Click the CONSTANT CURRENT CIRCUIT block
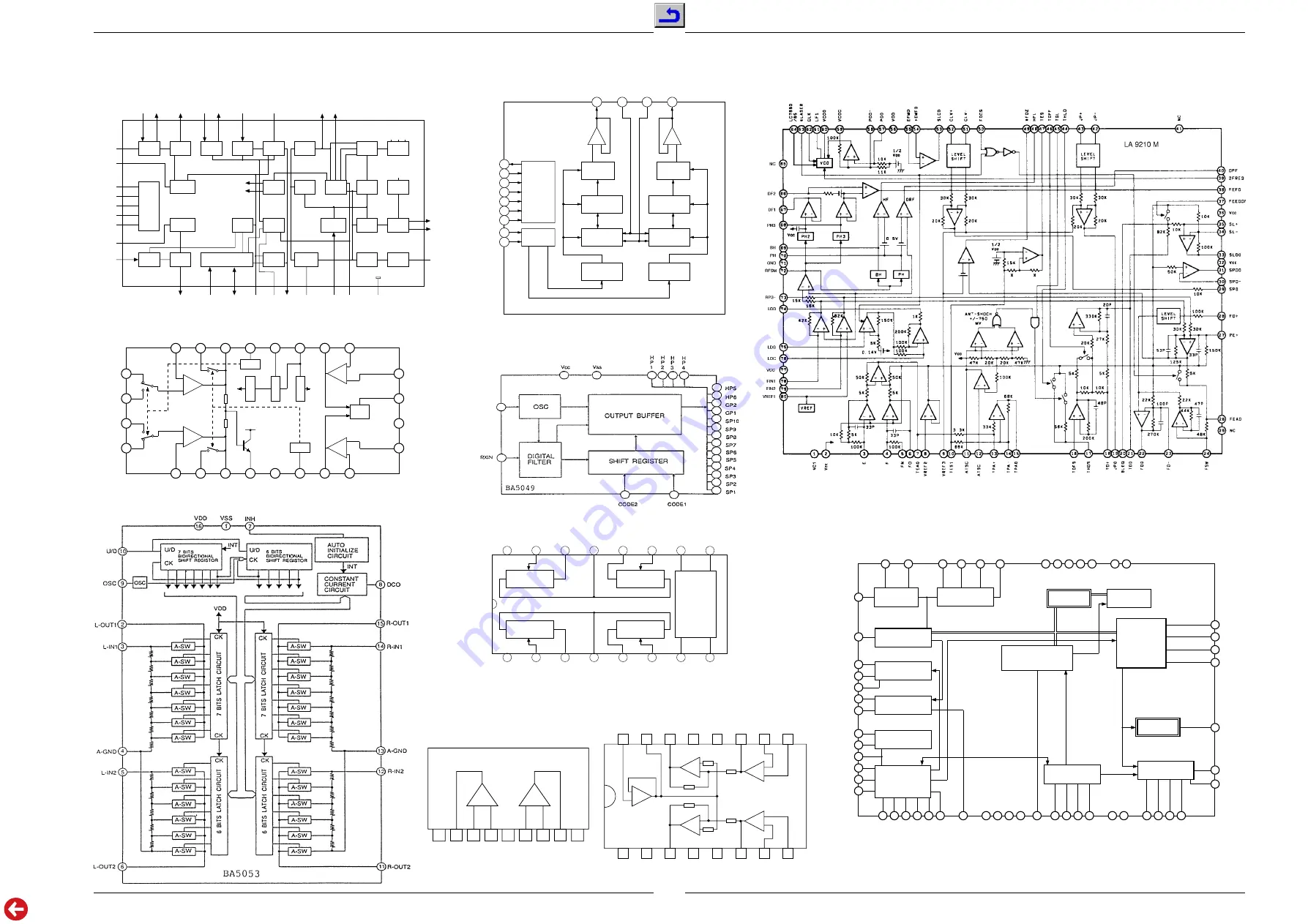The width and height of the screenshot is (1308, 924). click(x=342, y=584)
